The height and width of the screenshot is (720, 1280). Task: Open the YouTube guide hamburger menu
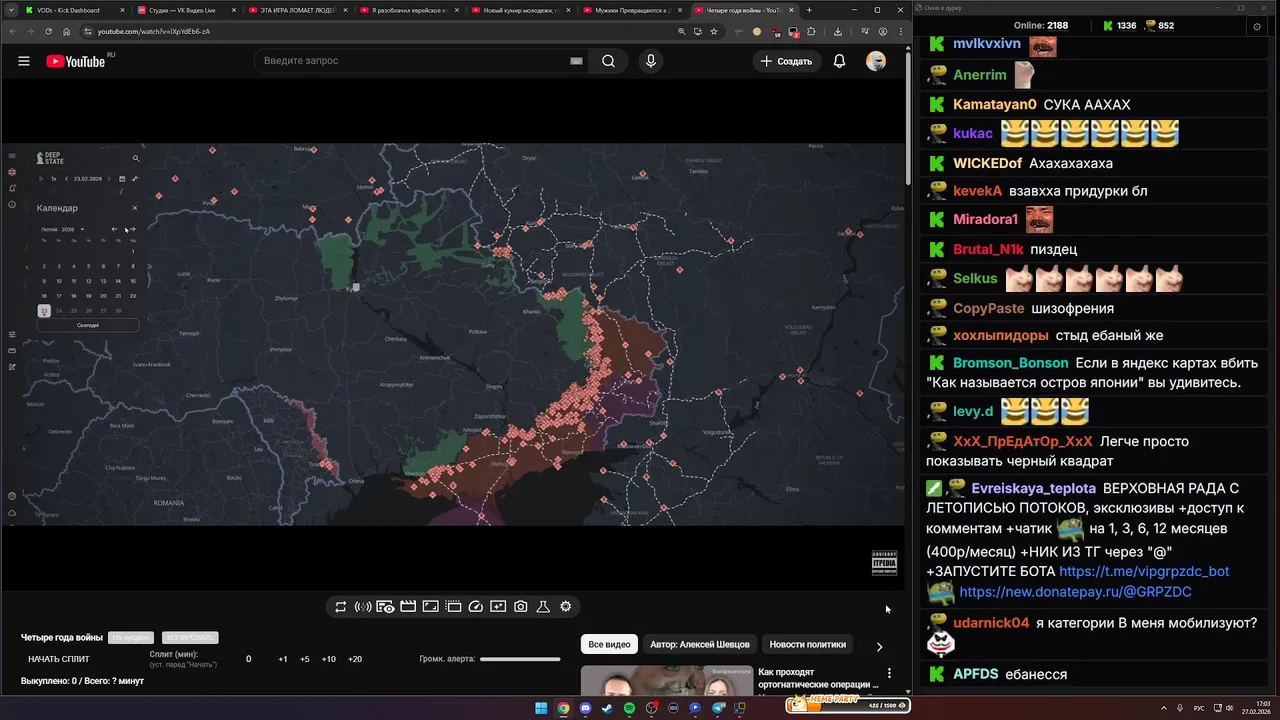pyautogui.click(x=24, y=61)
